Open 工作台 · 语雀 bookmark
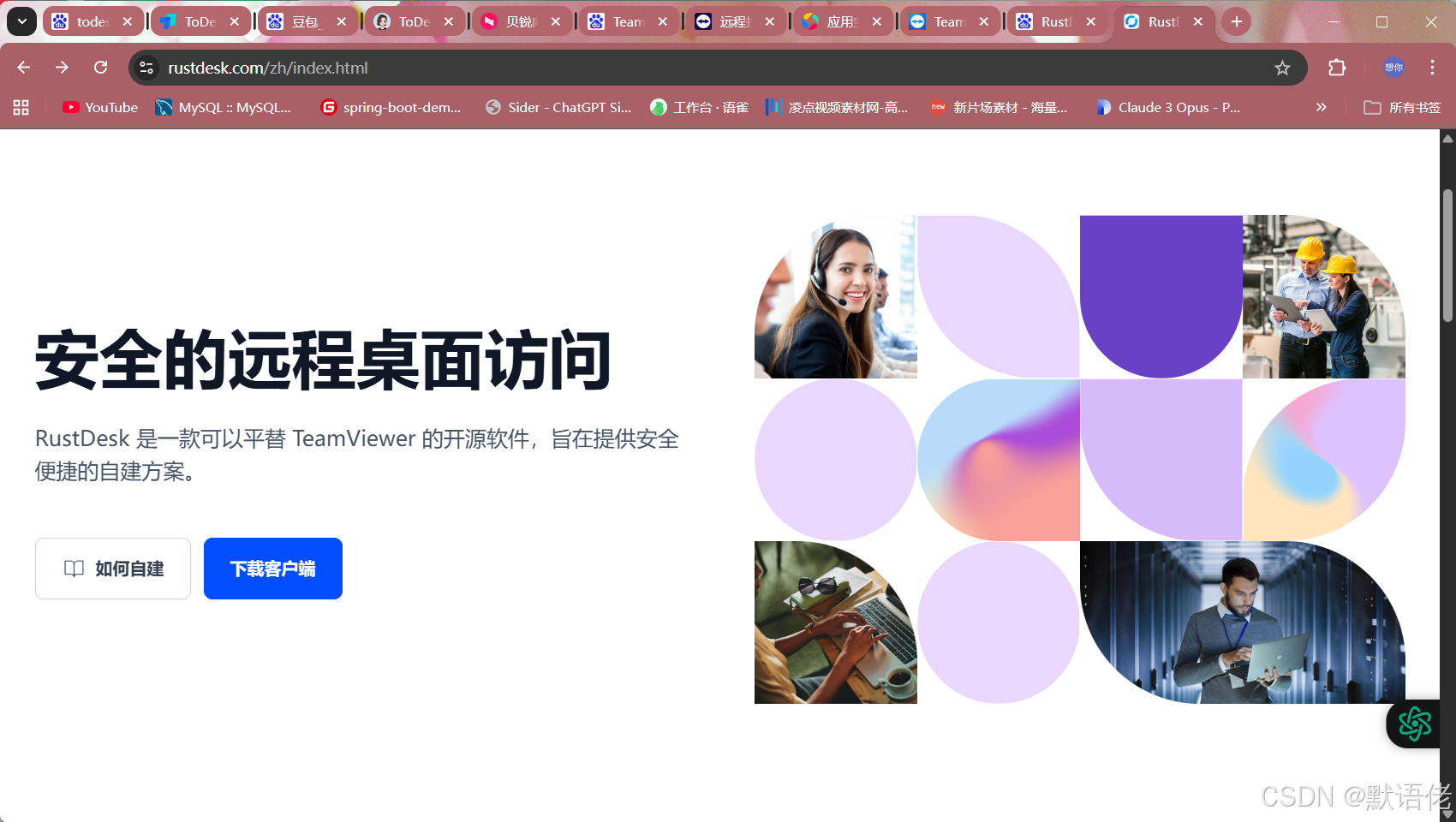1456x822 pixels. tap(700, 107)
